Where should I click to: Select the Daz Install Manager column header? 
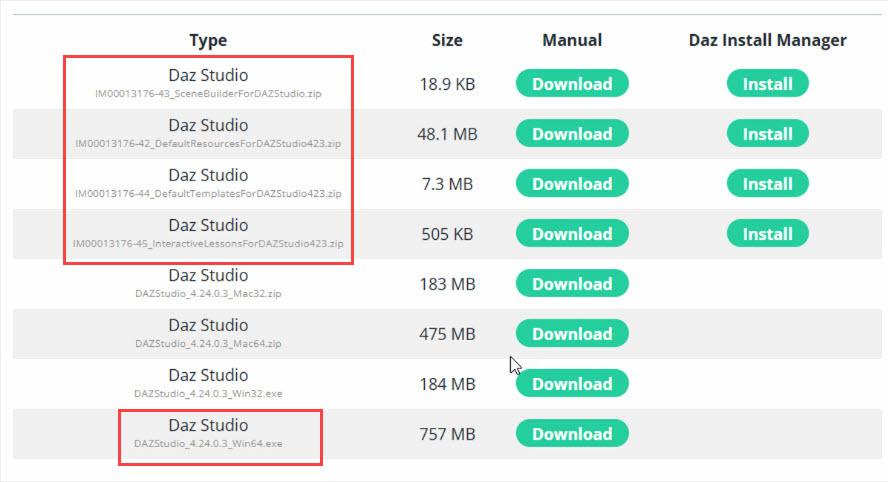click(767, 41)
